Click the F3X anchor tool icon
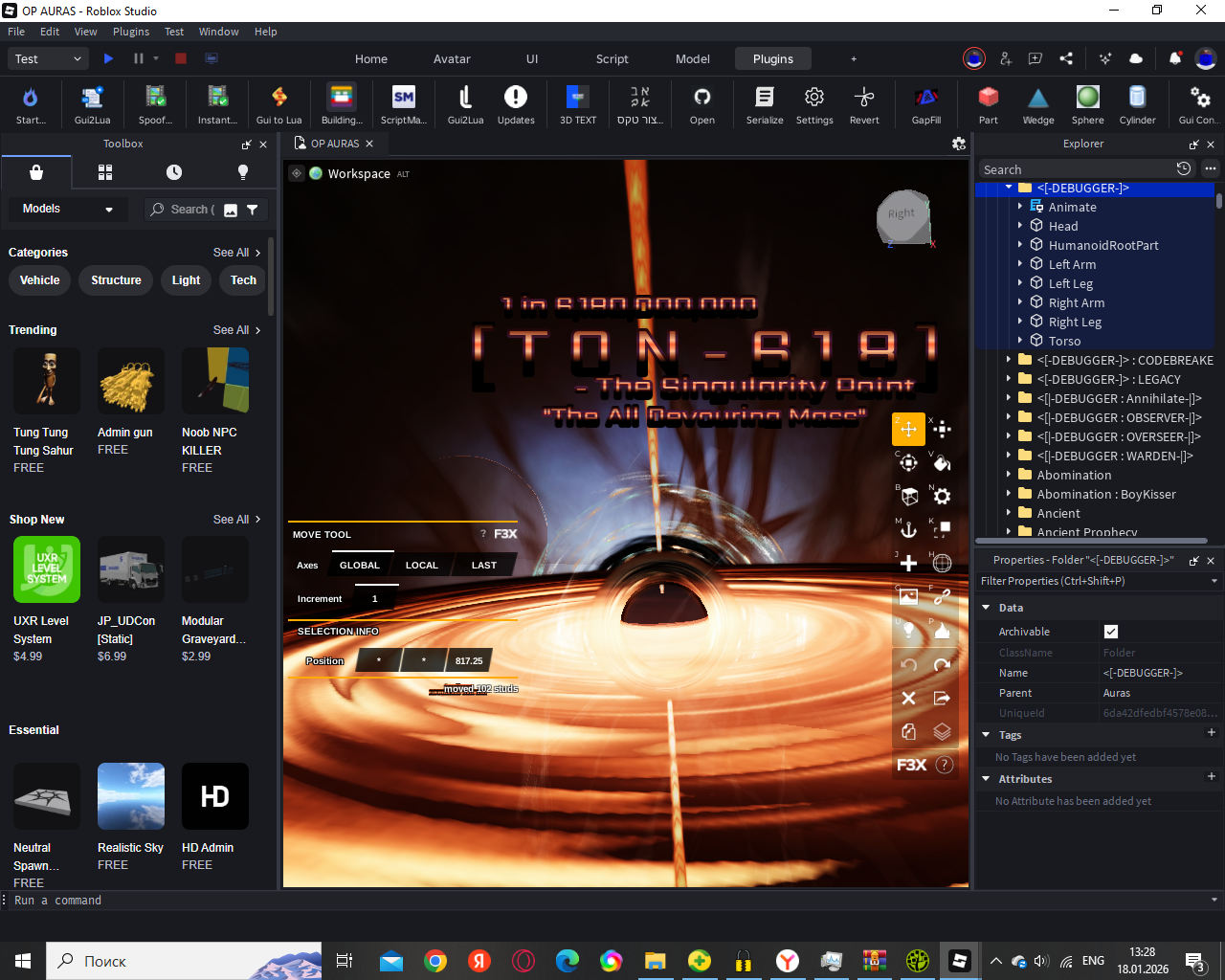The height and width of the screenshot is (980, 1225). [x=908, y=529]
